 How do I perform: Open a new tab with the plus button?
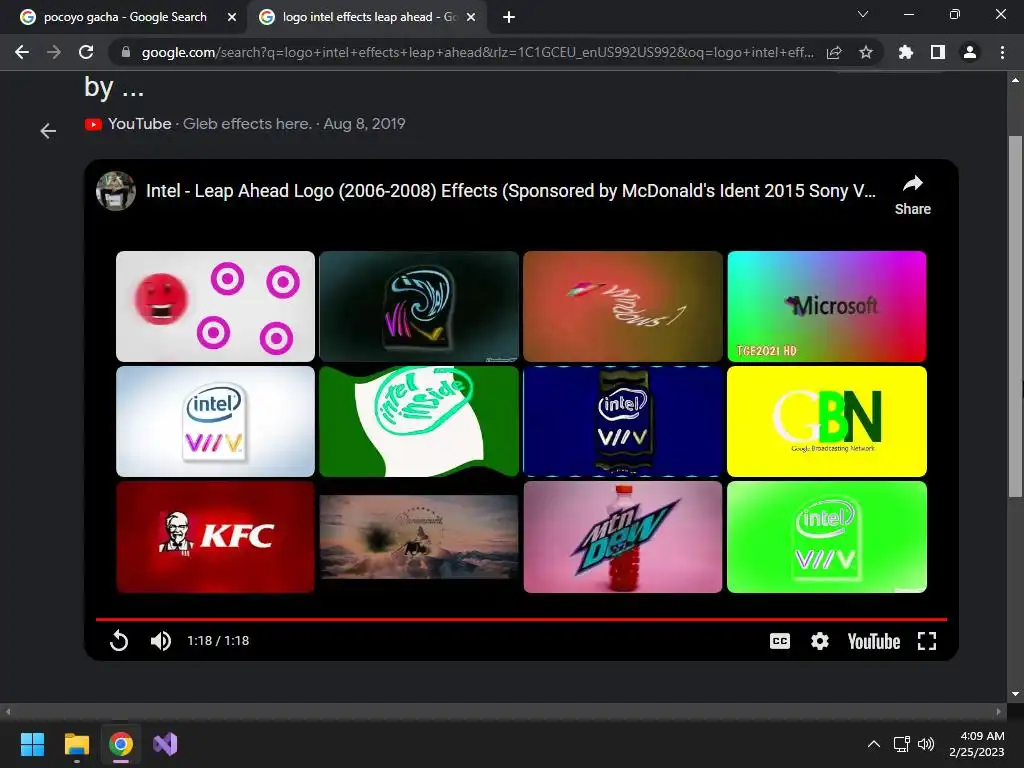click(509, 18)
